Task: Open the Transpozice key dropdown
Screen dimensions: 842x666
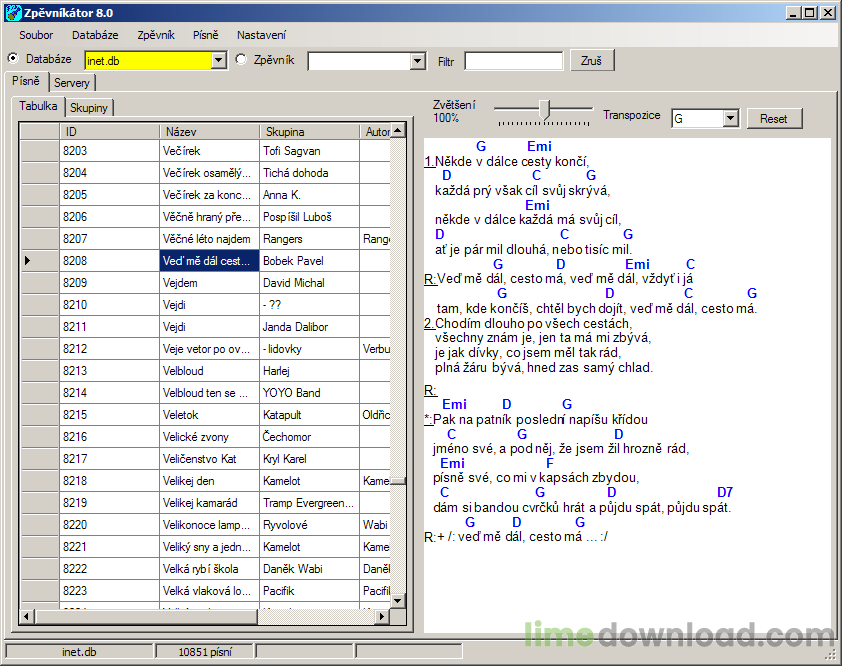Action: pyautogui.click(x=730, y=118)
